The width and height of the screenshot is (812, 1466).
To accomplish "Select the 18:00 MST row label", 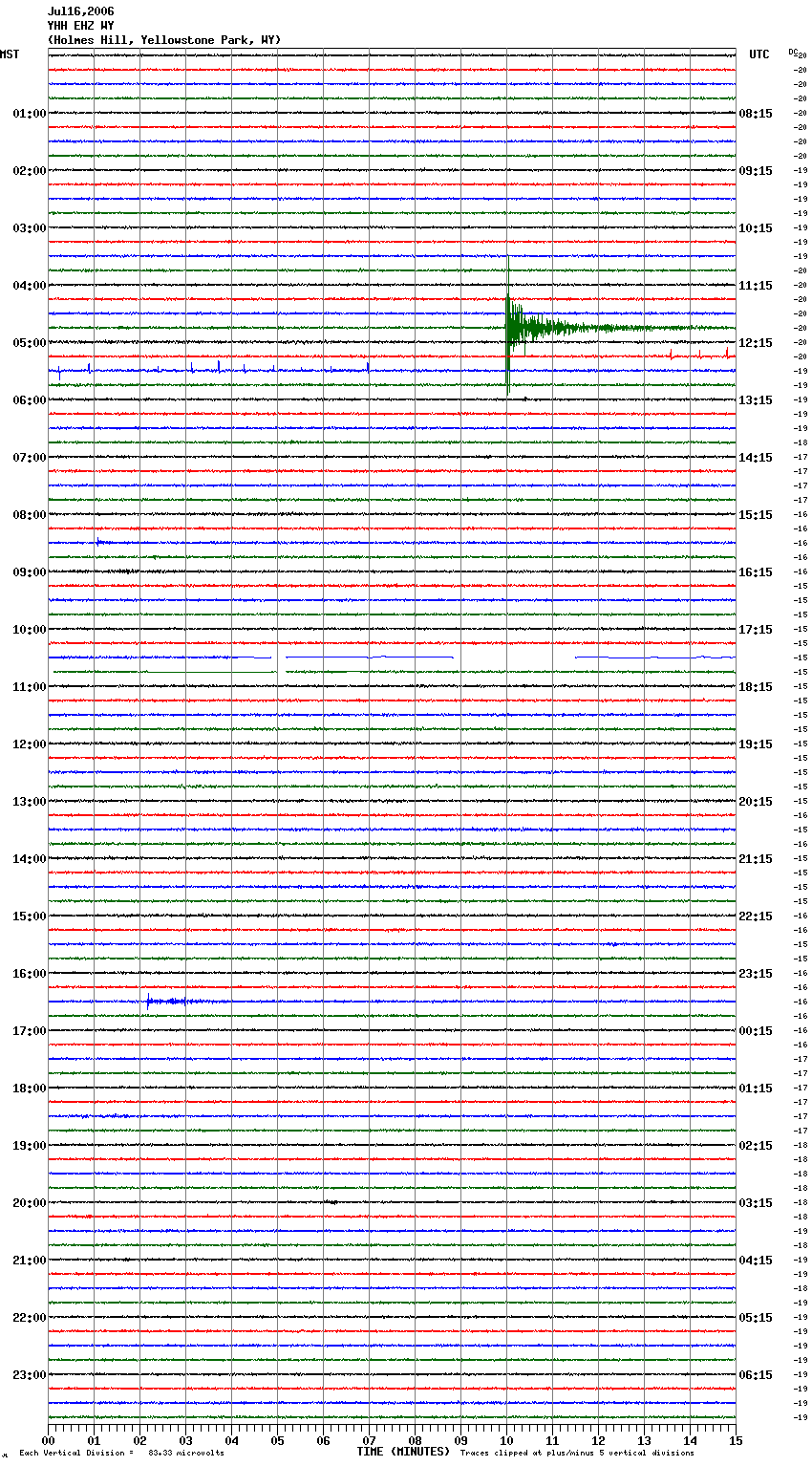I will [30, 1089].
